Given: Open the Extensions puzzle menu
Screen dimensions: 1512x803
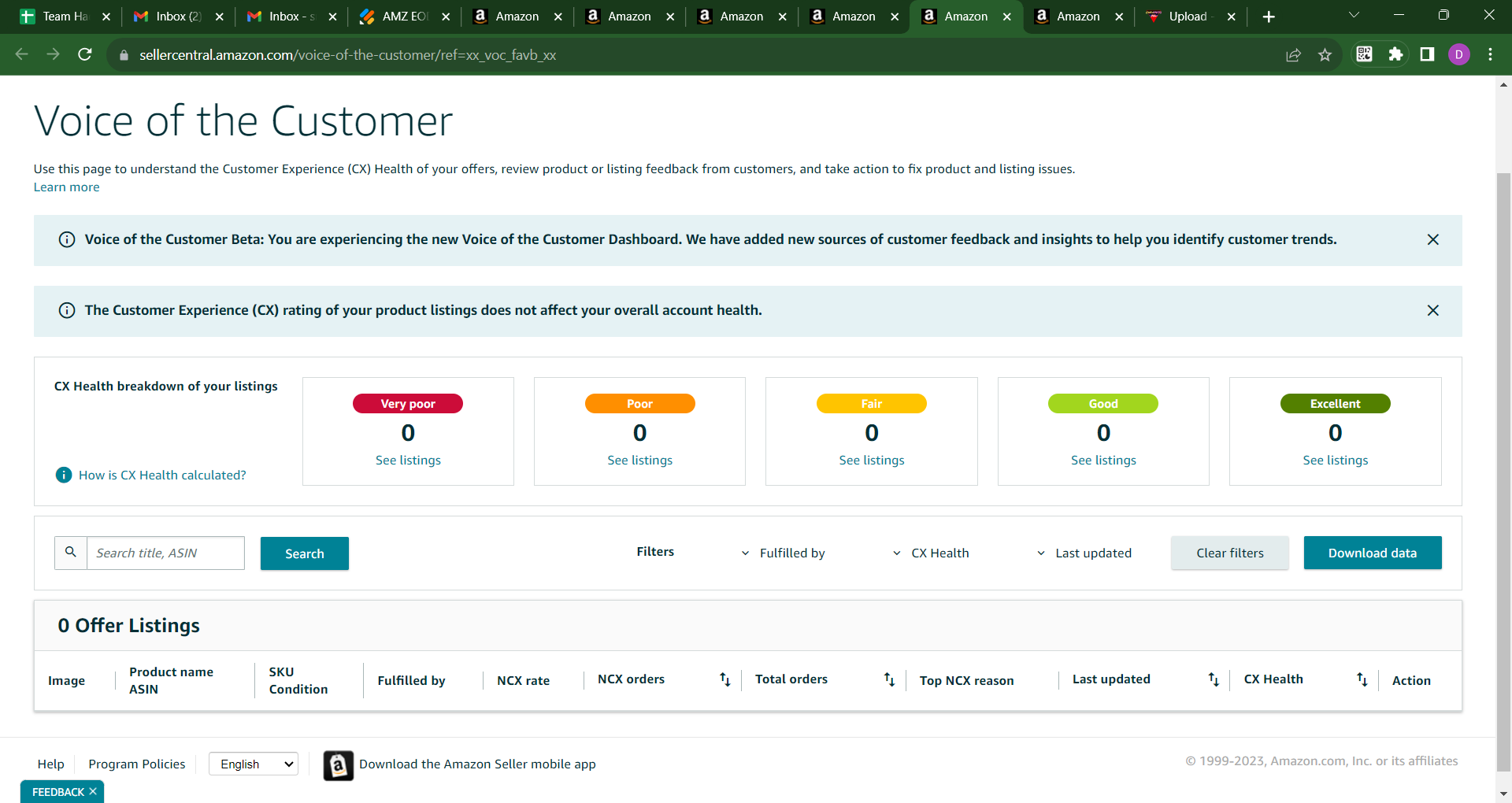Looking at the screenshot, I should 1395,54.
